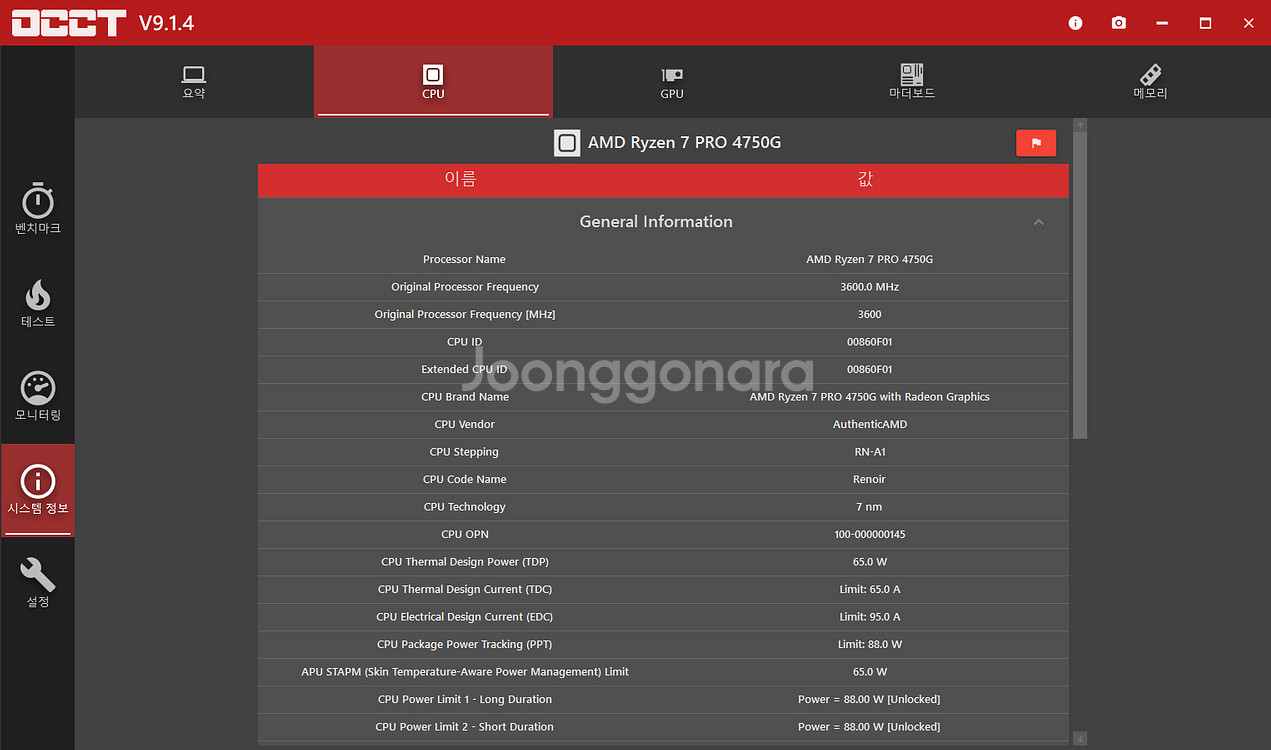Click the scrollbar up arrow
The height and width of the screenshot is (750, 1271).
pos(1079,124)
